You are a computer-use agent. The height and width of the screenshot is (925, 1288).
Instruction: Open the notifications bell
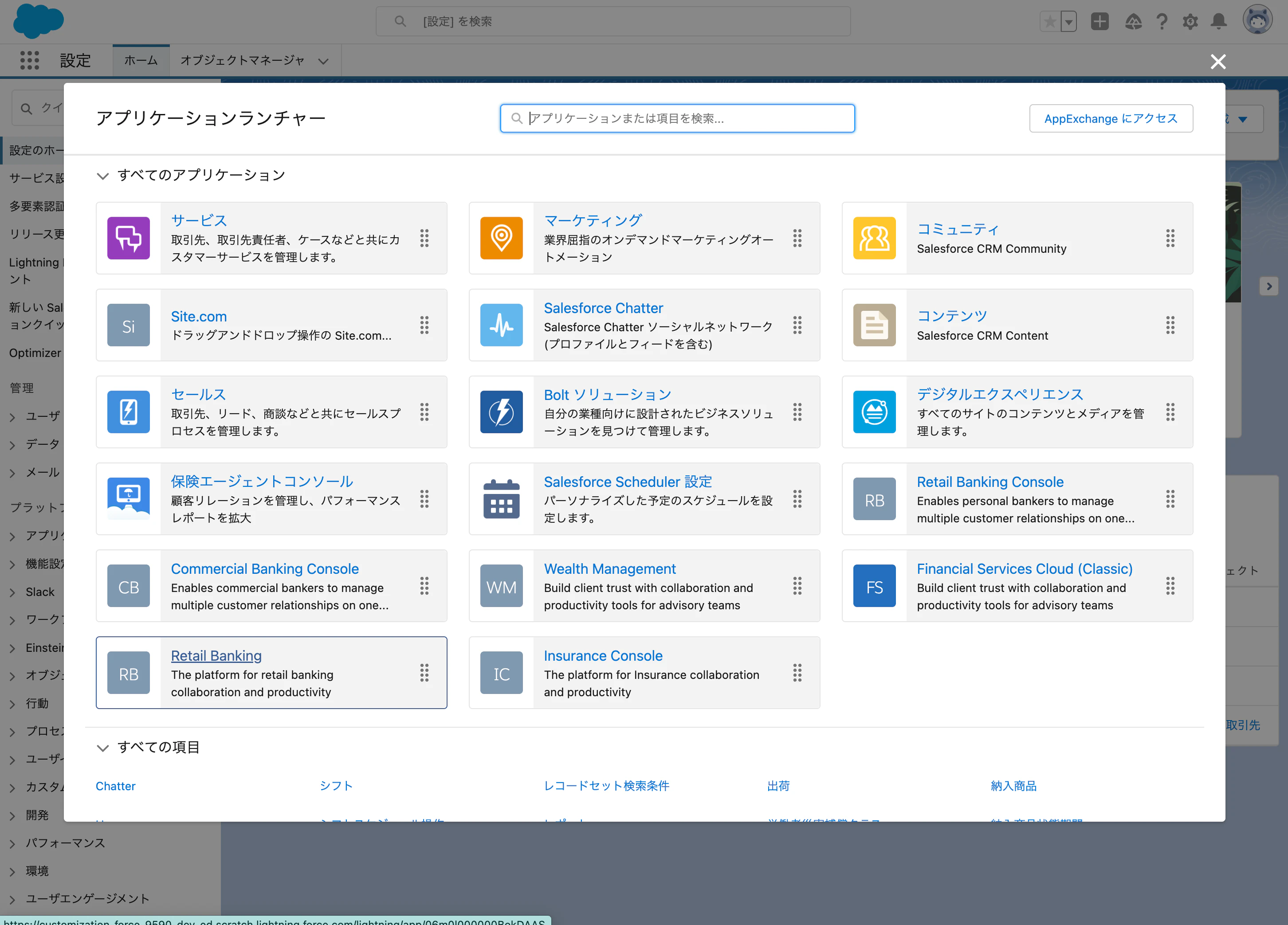(1219, 22)
